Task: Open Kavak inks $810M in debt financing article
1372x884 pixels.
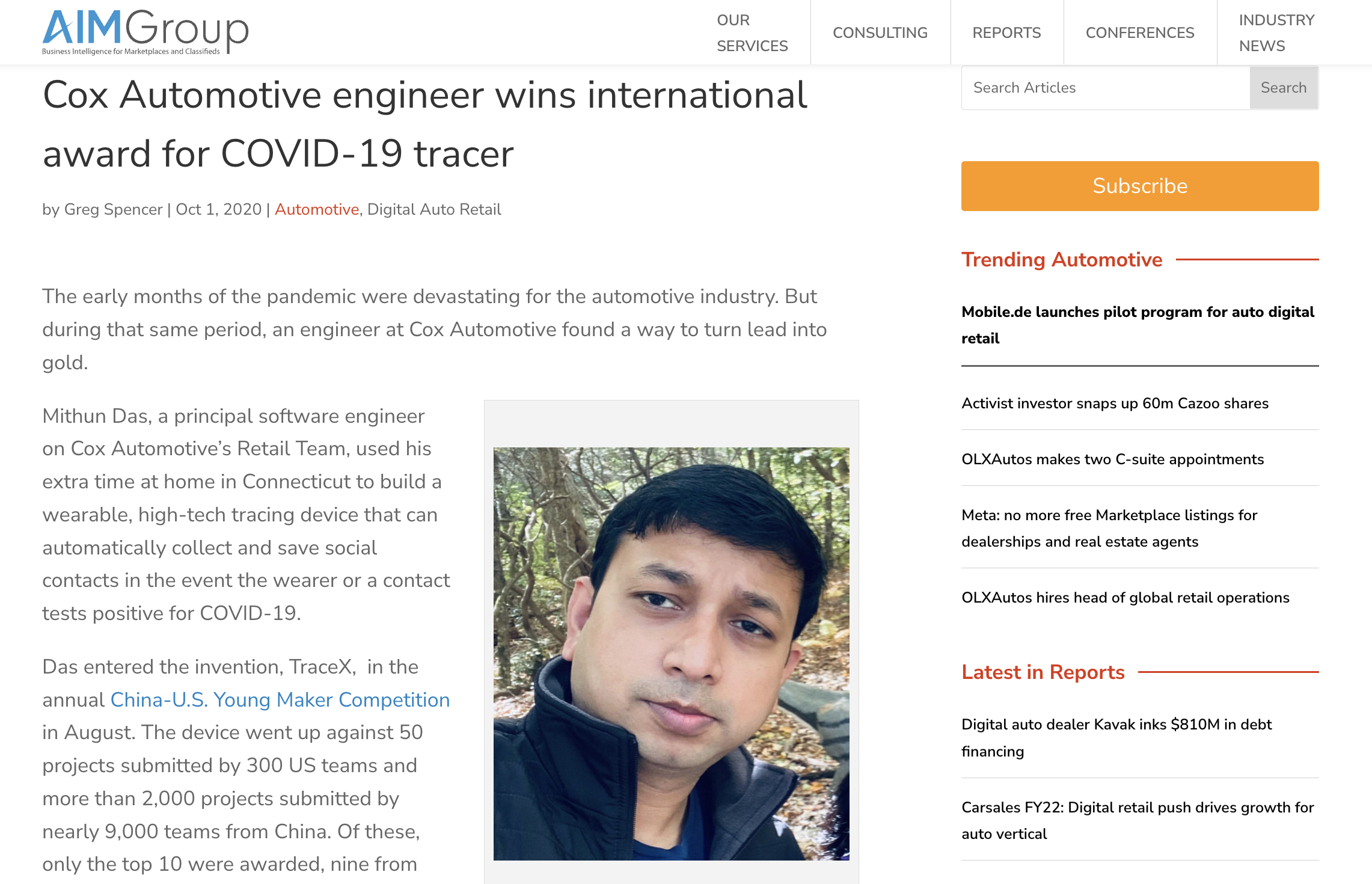Action: (x=1116, y=737)
